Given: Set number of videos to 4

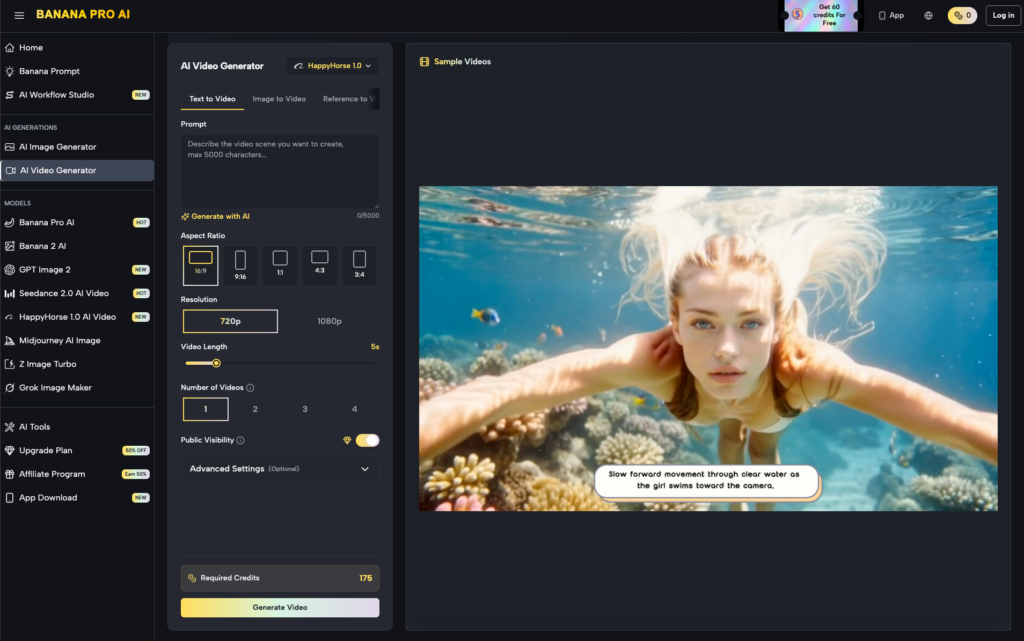Looking at the screenshot, I should (x=355, y=409).
